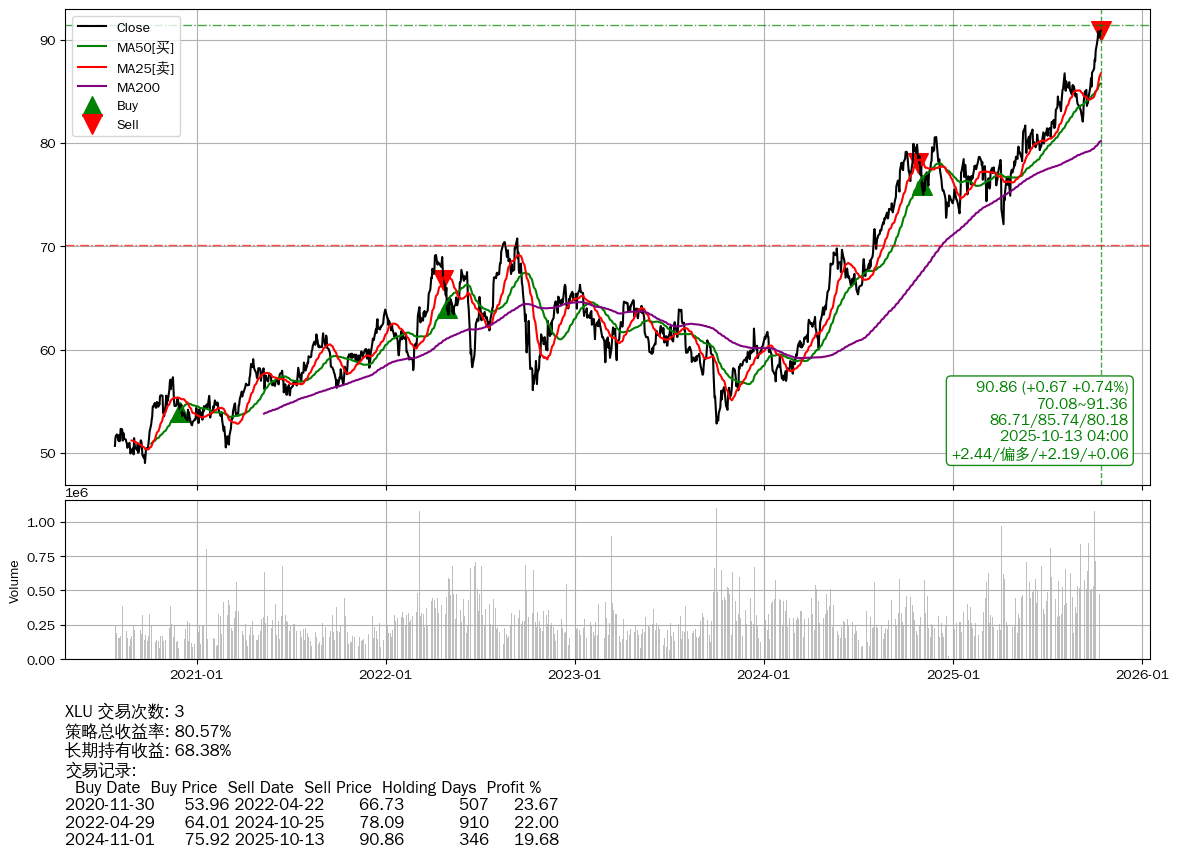Select the MA50[买] legend entry
The height and width of the screenshot is (857, 1179).
point(145,48)
